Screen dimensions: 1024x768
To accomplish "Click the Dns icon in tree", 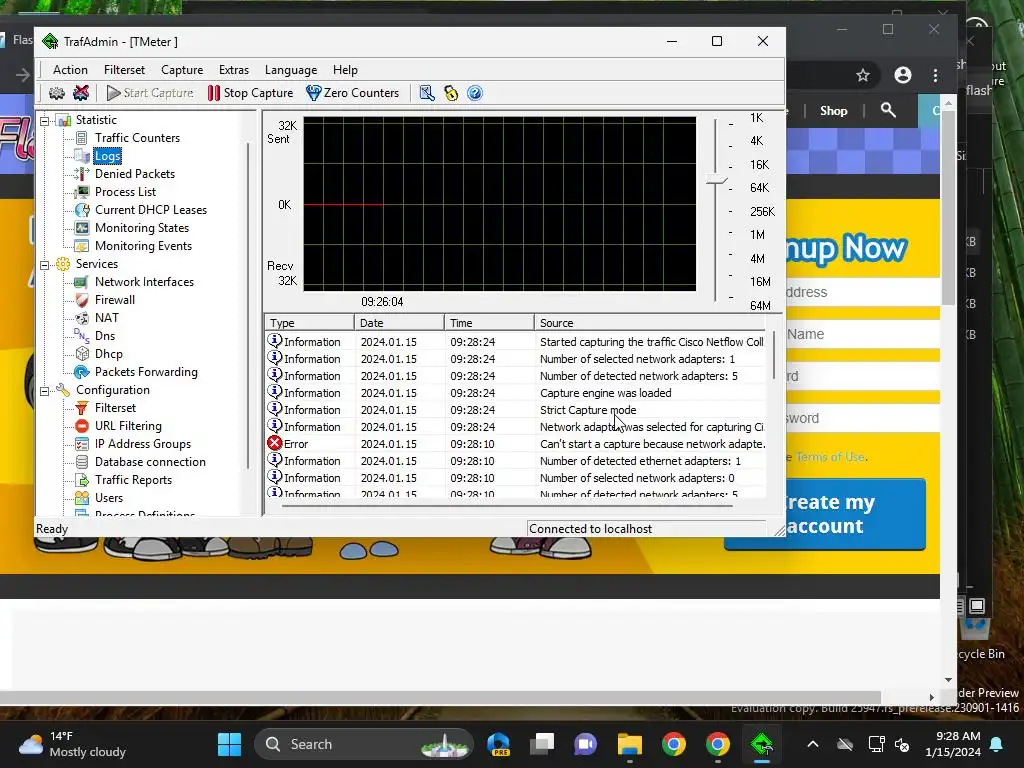I will [x=82, y=336].
